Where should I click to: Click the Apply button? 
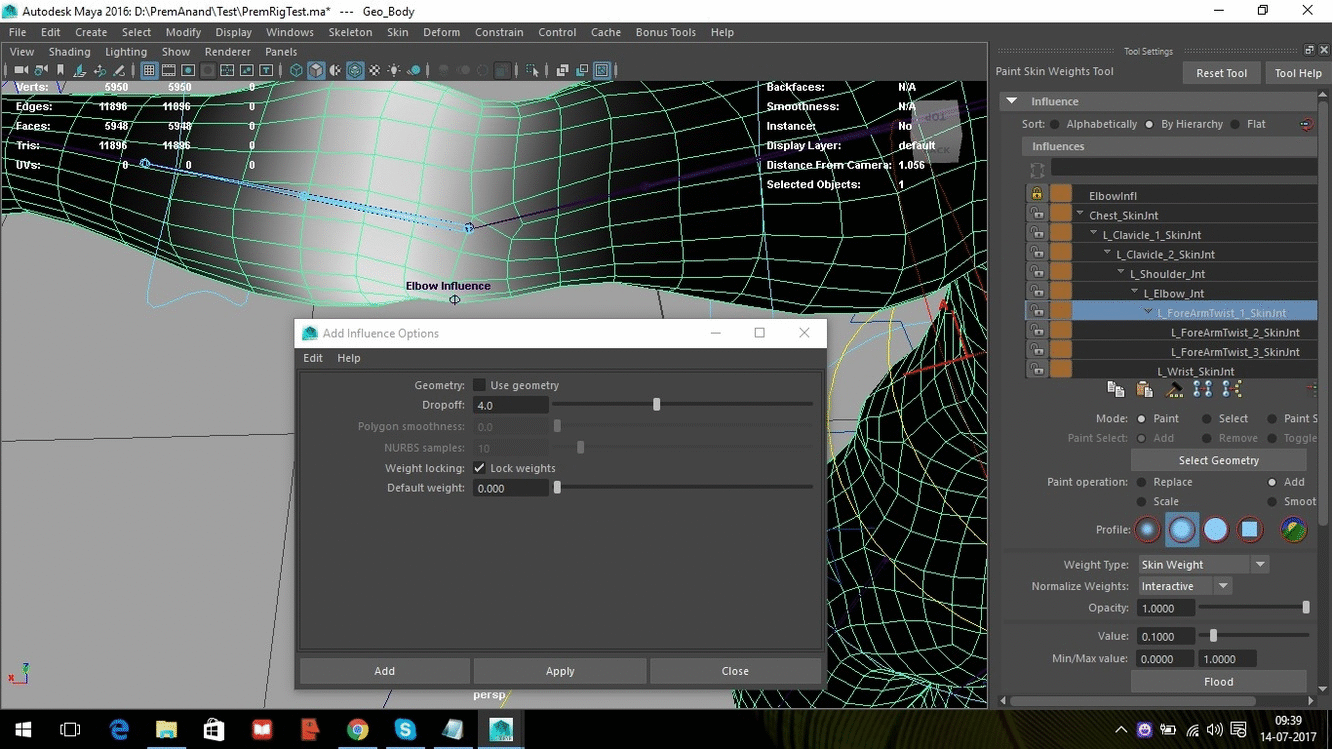coord(560,671)
